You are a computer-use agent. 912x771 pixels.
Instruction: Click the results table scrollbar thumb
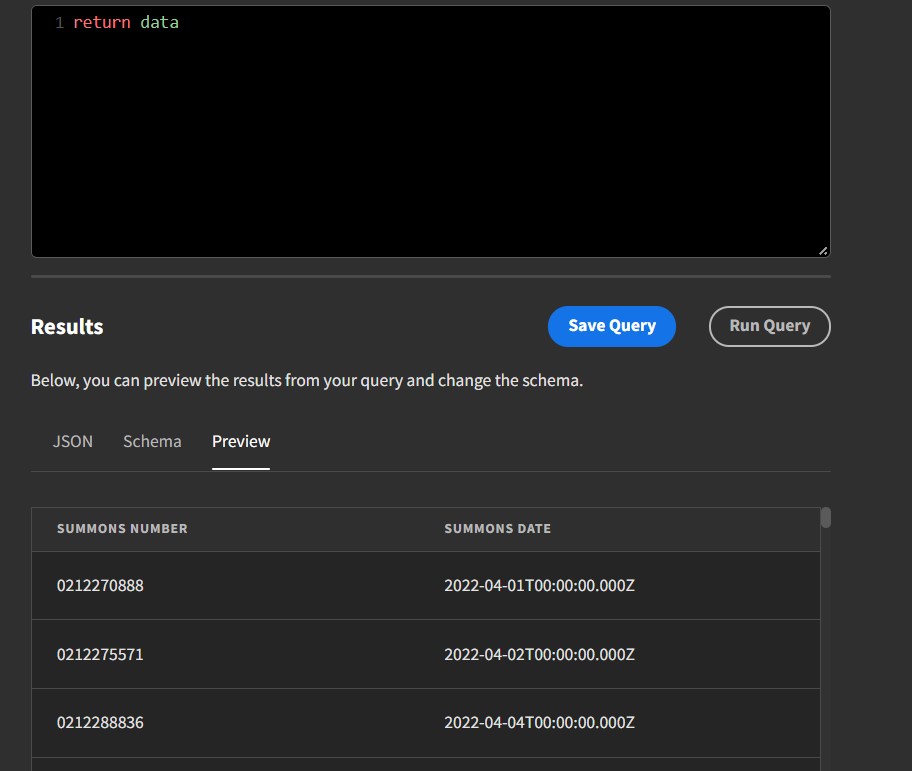click(825, 517)
